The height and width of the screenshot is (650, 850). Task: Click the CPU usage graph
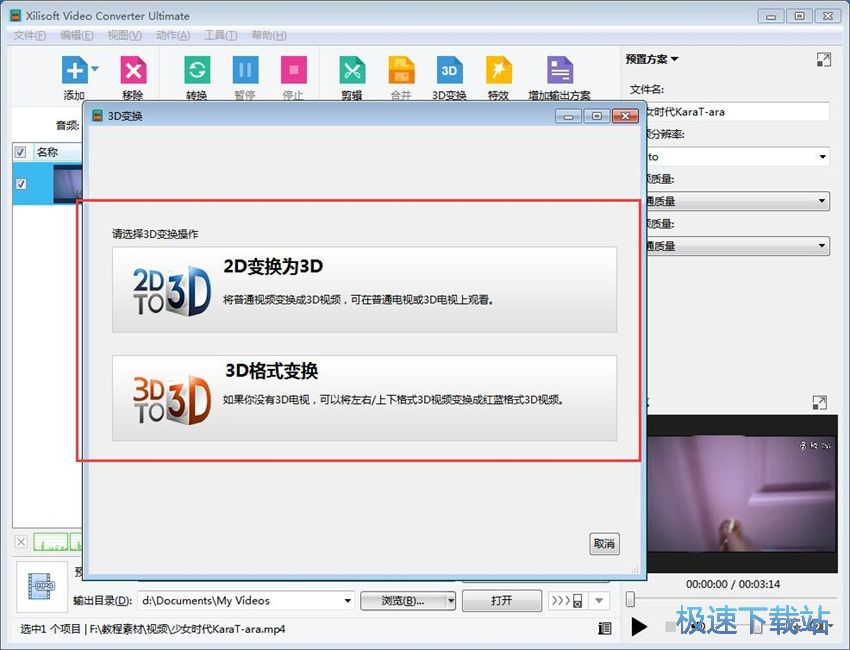tap(57, 542)
